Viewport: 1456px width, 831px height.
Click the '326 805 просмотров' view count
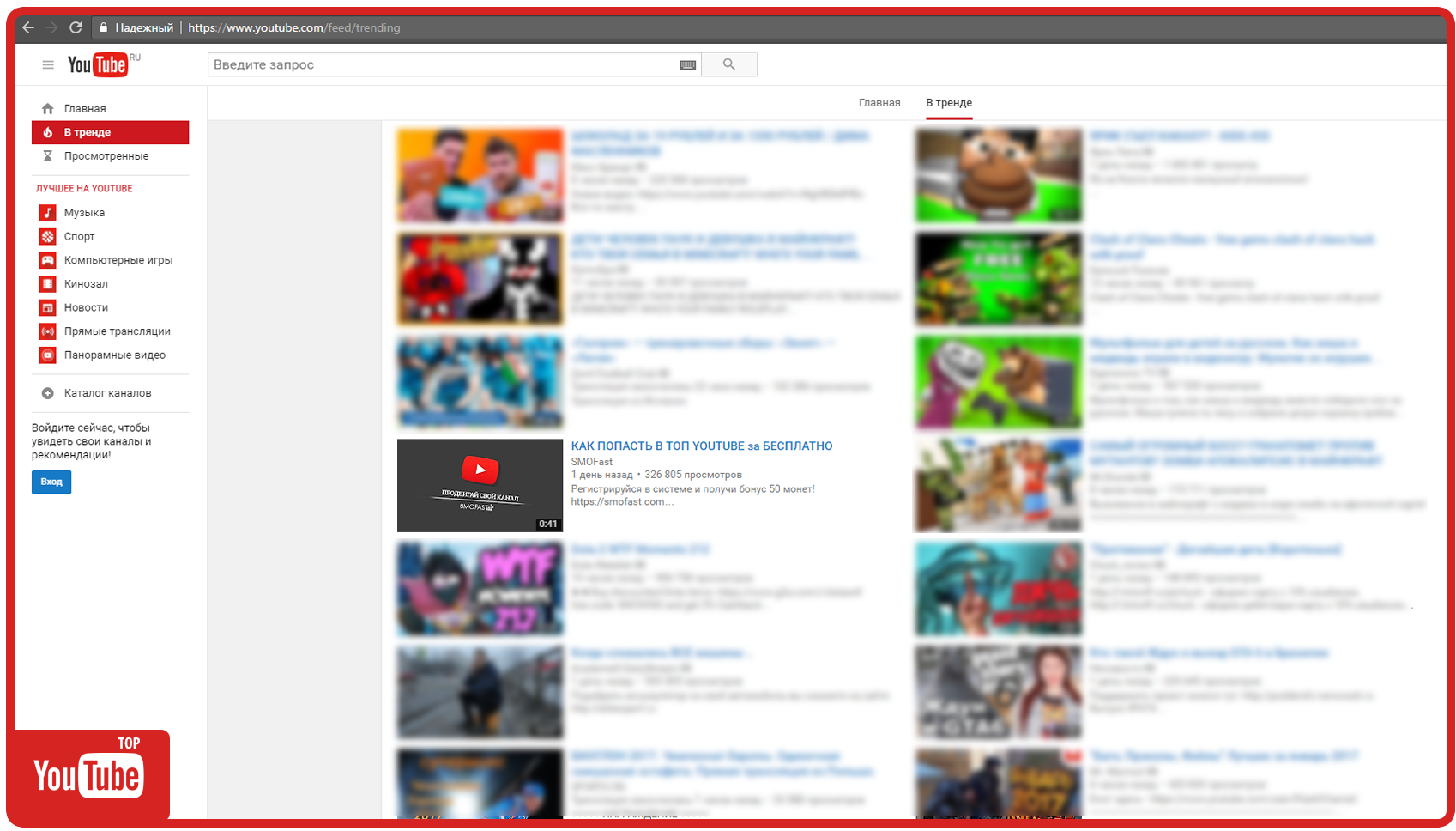tap(693, 475)
